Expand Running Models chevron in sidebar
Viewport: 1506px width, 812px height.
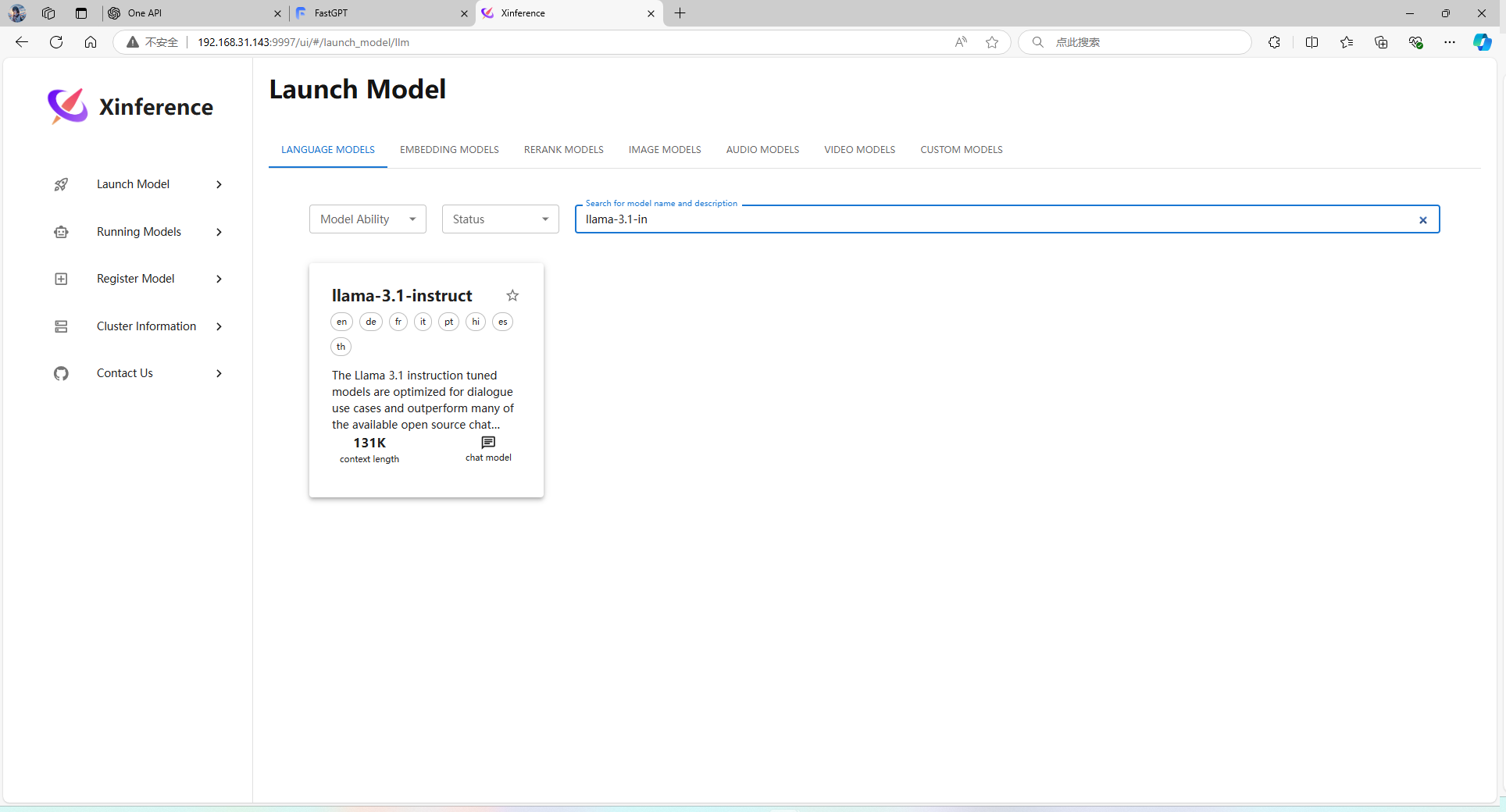(219, 232)
